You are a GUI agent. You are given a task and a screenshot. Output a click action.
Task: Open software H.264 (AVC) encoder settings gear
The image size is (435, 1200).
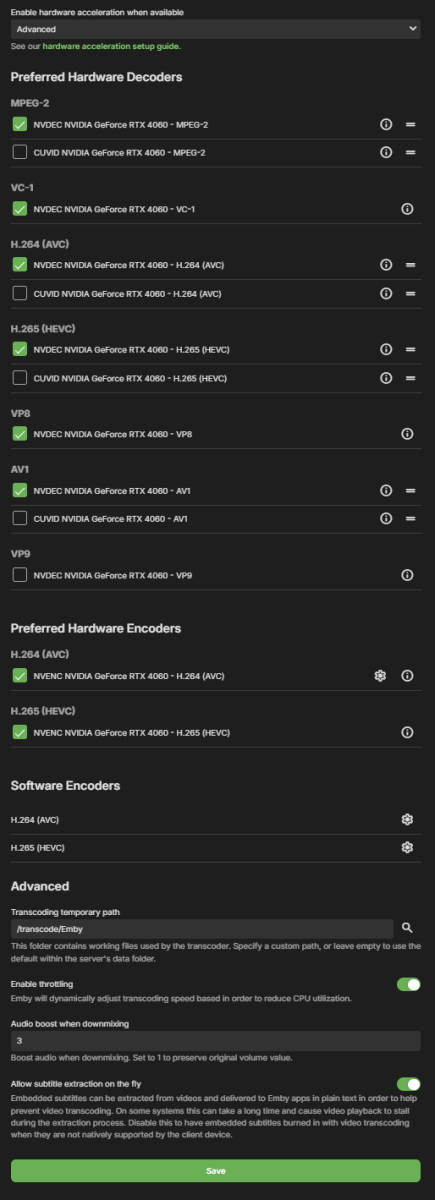tap(407, 820)
